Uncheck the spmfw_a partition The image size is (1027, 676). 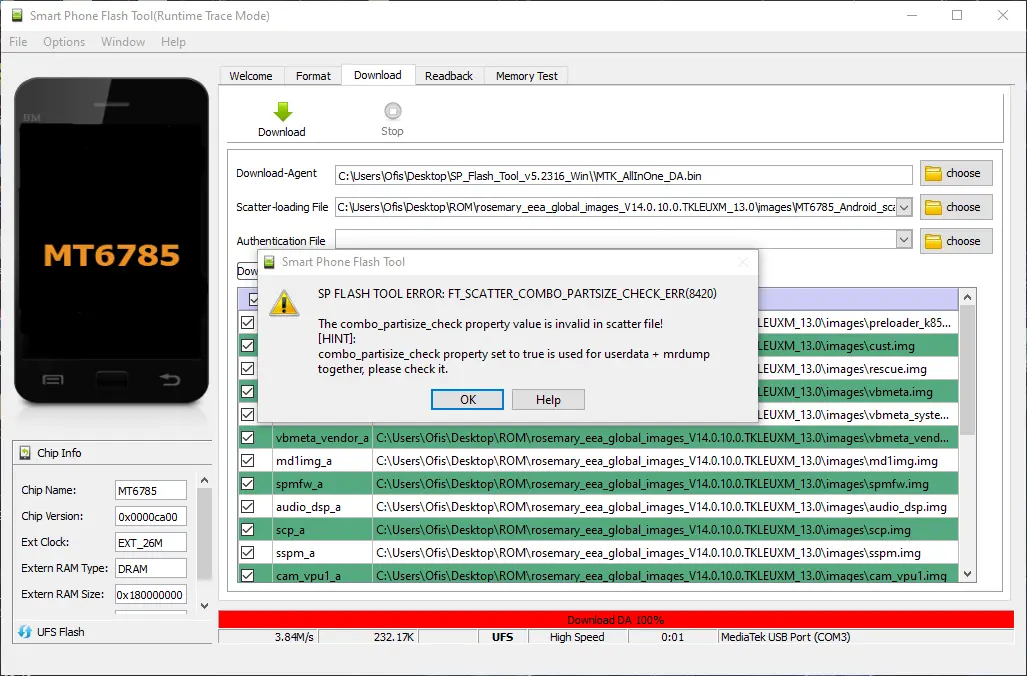click(x=248, y=483)
